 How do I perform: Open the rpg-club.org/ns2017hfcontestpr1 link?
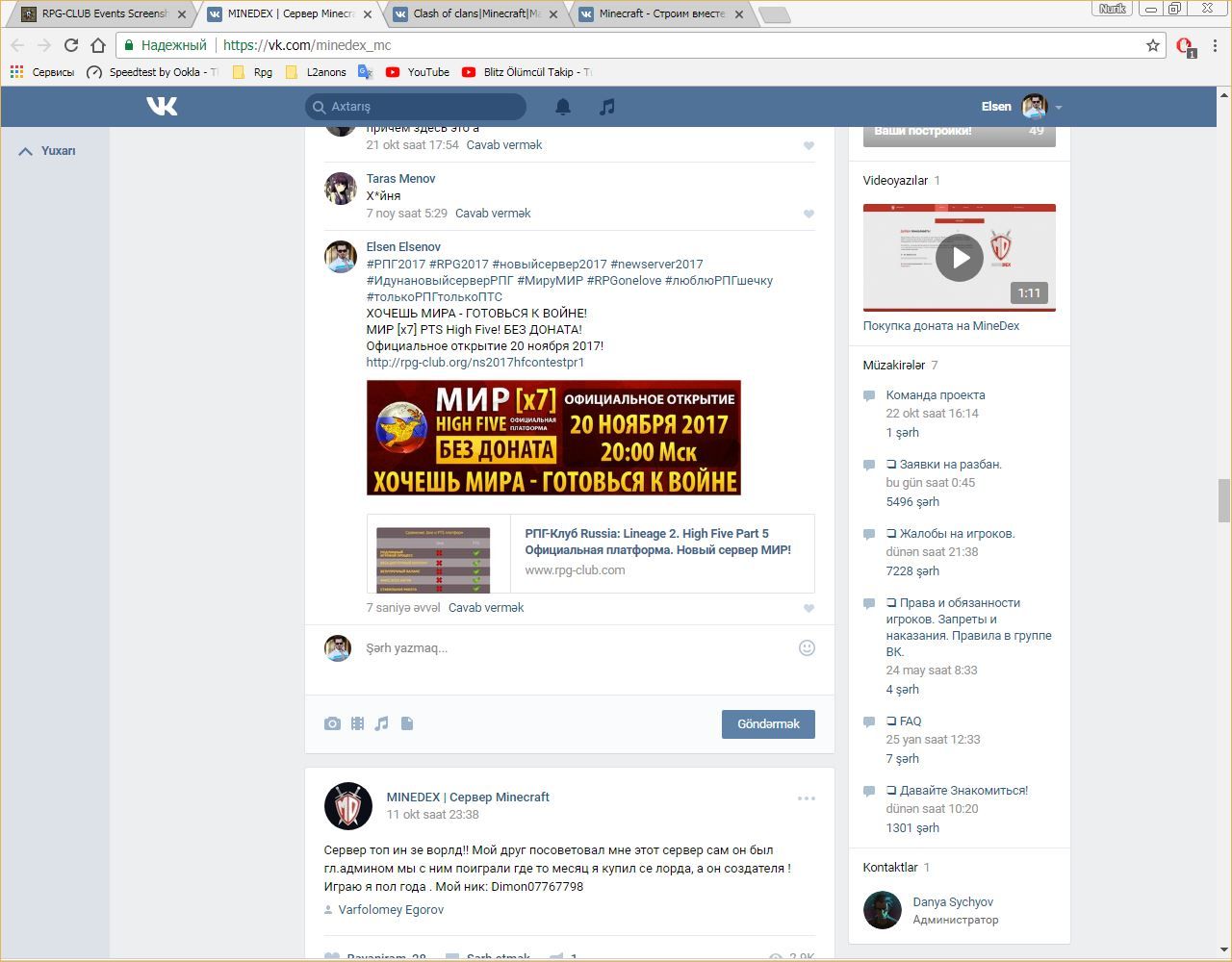(475, 363)
